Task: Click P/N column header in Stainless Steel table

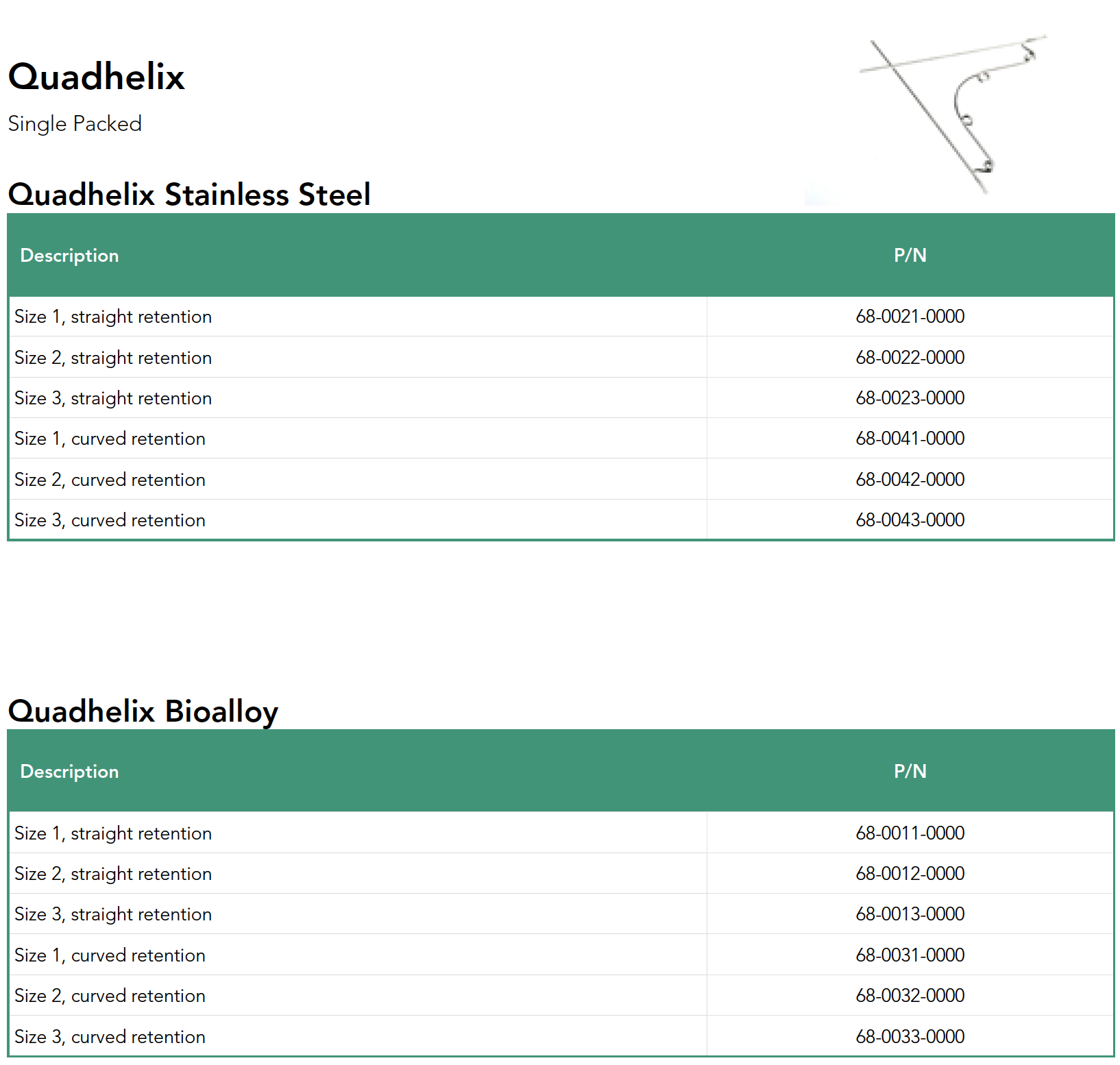Action: (x=910, y=256)
